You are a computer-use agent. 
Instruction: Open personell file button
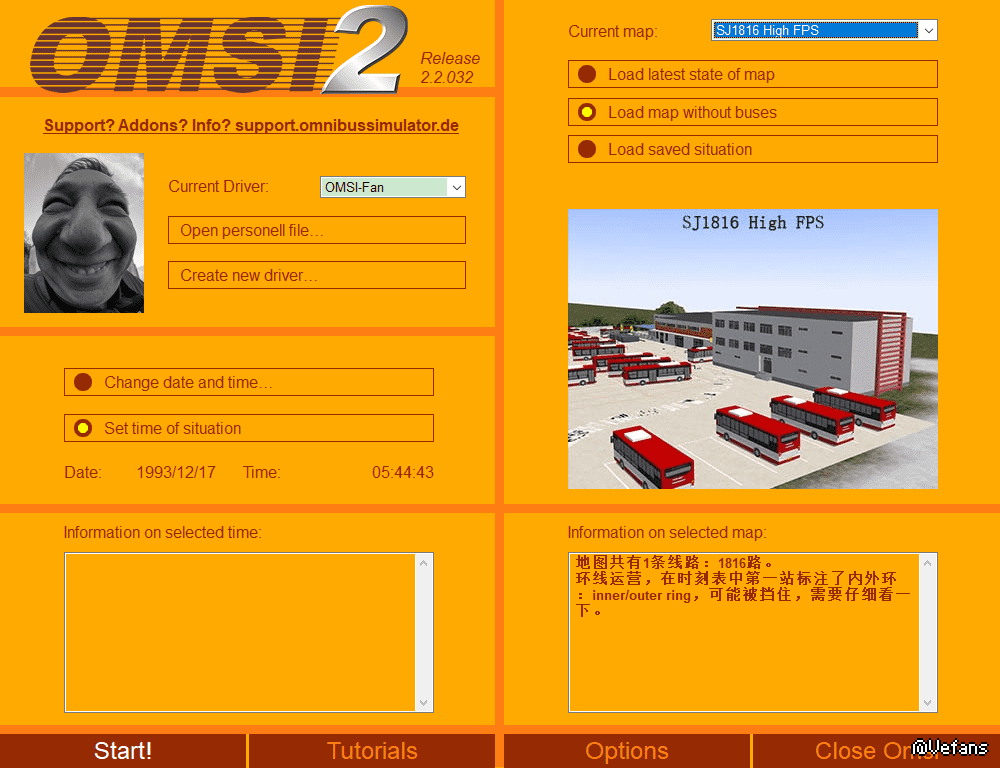coord(317,230)
